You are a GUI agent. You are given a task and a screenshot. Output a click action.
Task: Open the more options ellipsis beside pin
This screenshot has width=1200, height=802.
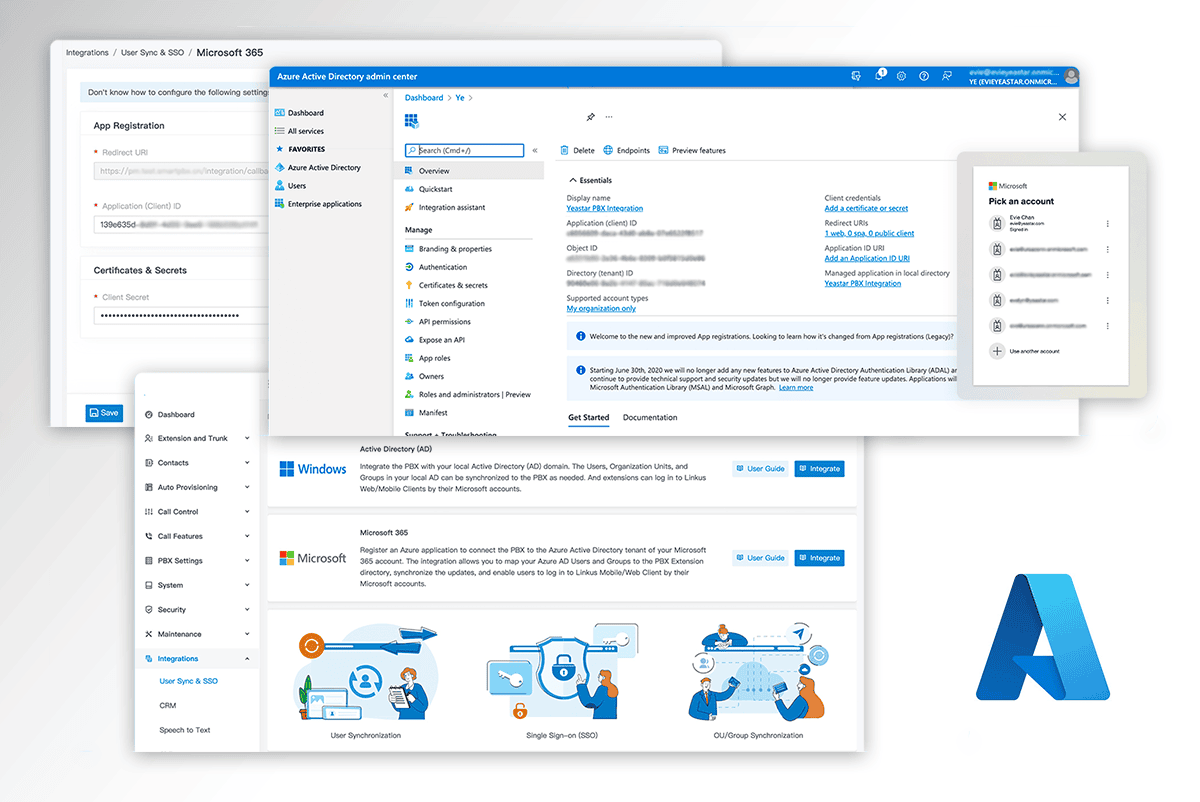(x=608, y=118)
